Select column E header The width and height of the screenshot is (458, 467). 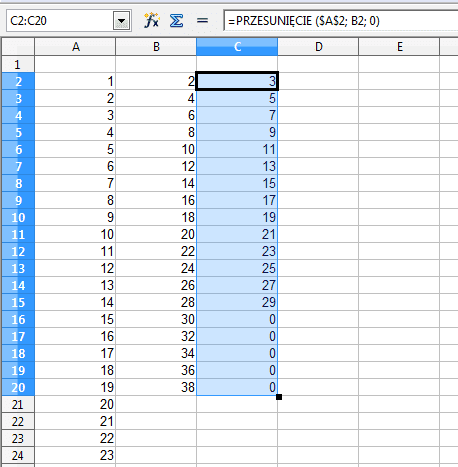[399, 47]
